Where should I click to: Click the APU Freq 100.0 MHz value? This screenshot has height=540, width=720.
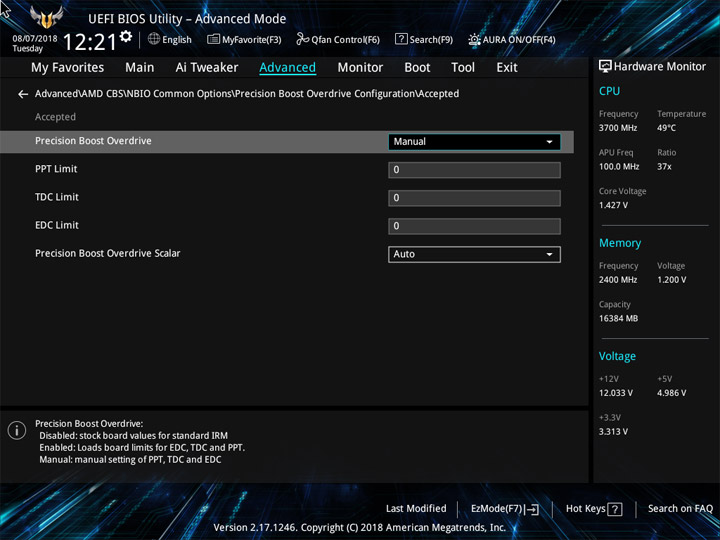click(x=619, y=167)
